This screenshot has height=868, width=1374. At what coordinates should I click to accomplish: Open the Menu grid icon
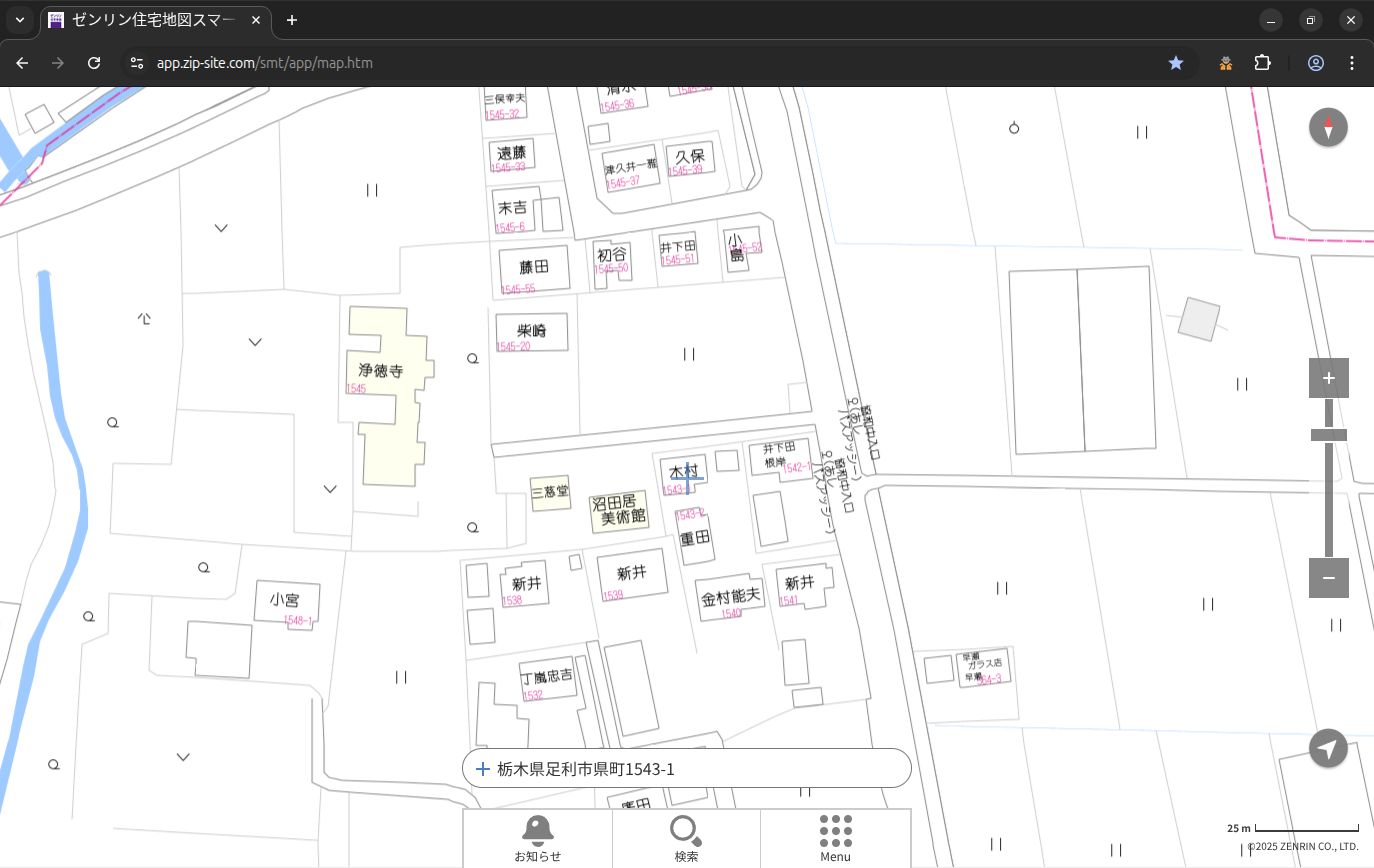[835, 838]
